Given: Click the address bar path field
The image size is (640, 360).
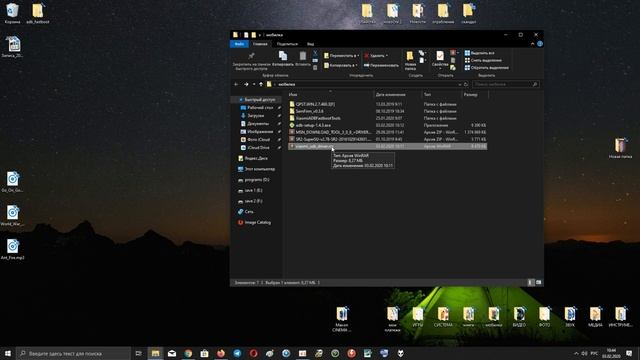Looking at the screenshot, I should pos(363,84).
